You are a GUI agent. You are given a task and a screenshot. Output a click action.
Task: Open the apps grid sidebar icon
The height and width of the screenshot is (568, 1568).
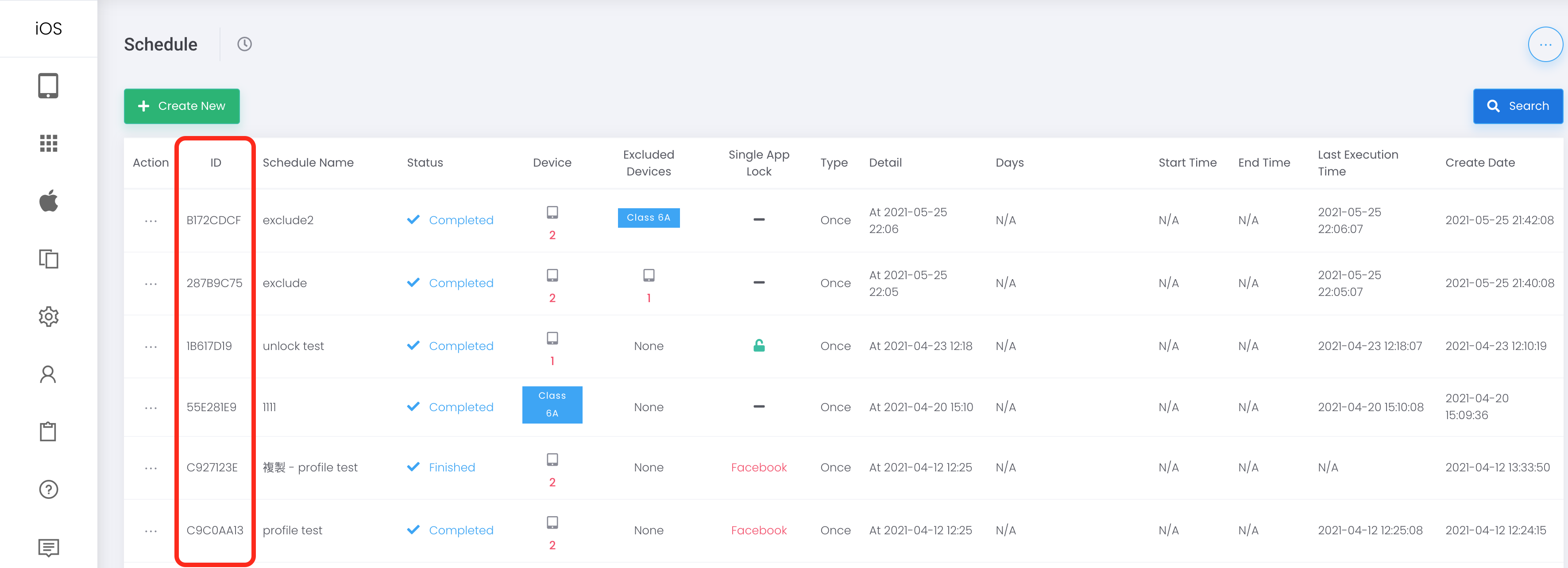click(48, 143)
